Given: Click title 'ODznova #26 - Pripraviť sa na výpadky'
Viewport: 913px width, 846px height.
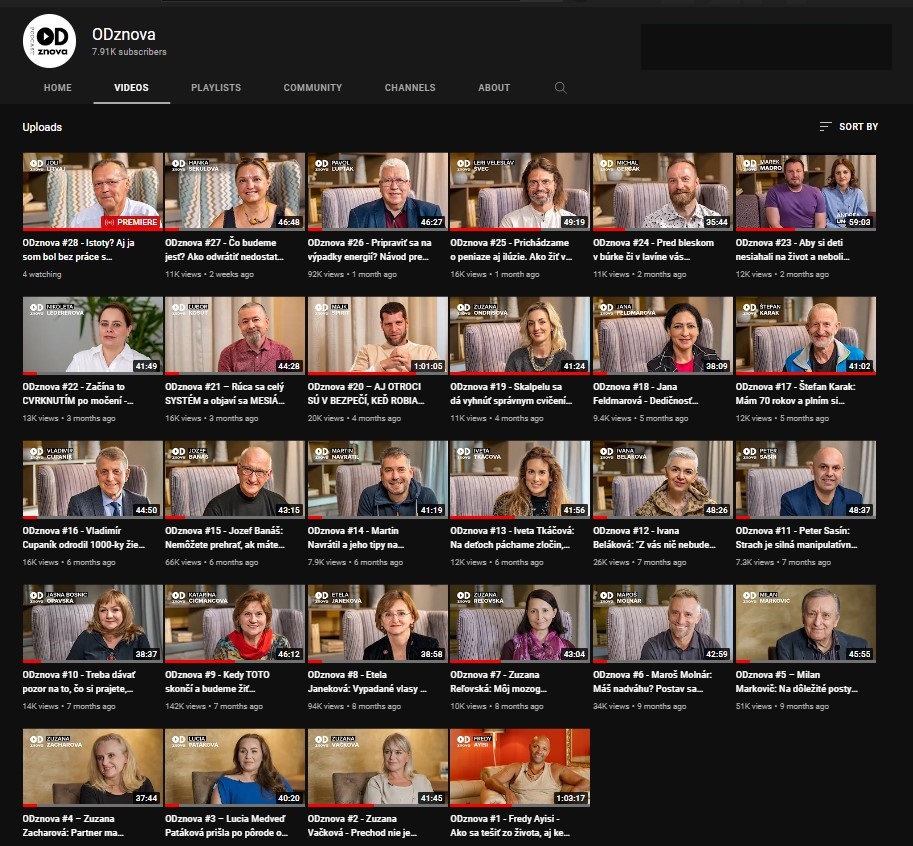Looking at the screenshot, I should [370, 249].
